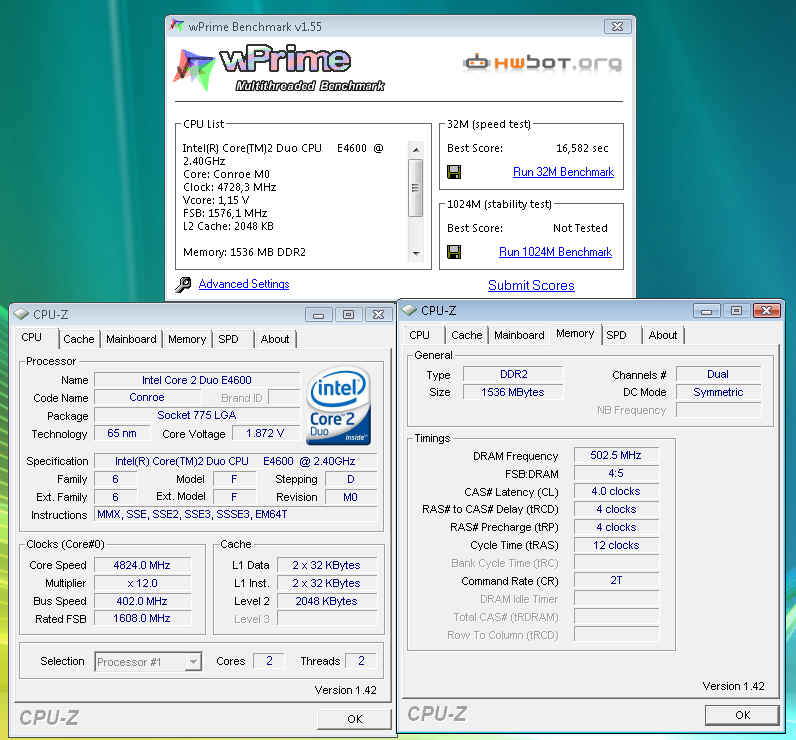Open Memory tab in left CPU-Z window

click(187, 339)
